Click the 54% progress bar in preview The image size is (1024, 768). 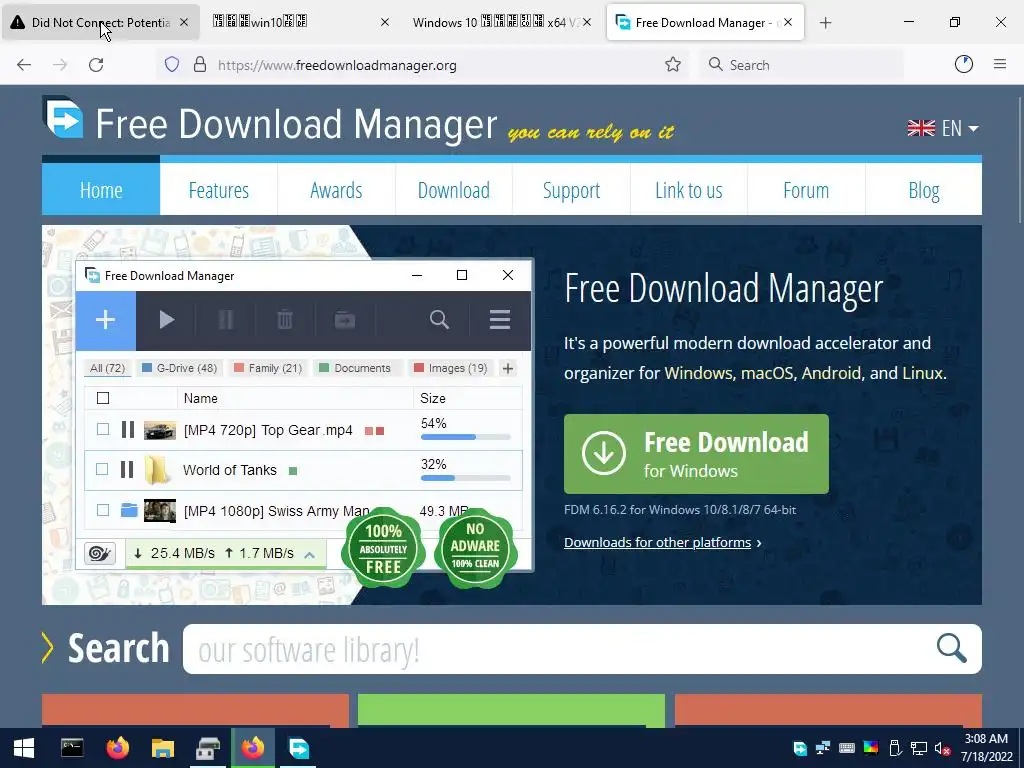pos(466,437)
